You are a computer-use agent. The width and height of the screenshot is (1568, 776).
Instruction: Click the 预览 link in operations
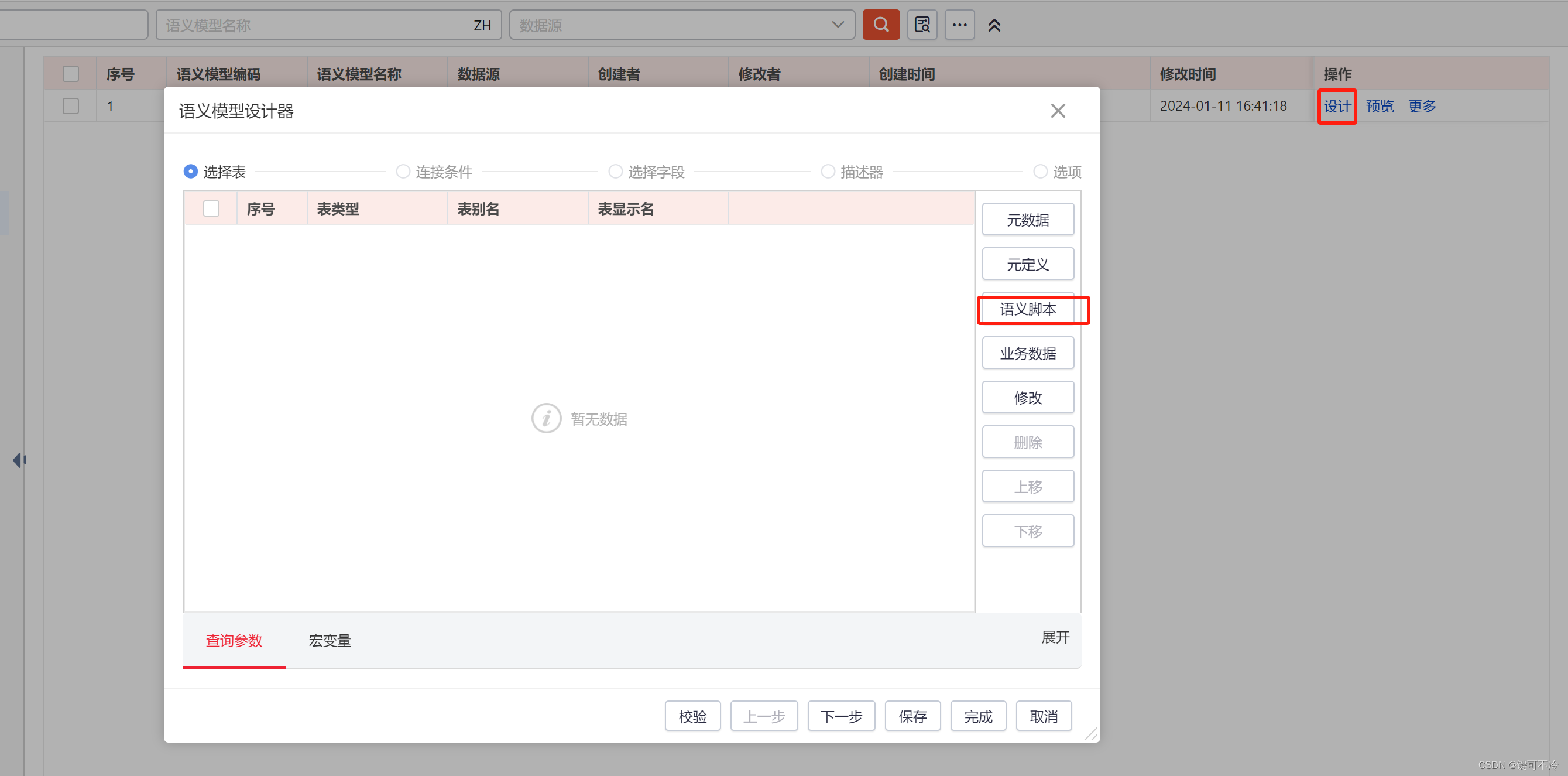1379,107
